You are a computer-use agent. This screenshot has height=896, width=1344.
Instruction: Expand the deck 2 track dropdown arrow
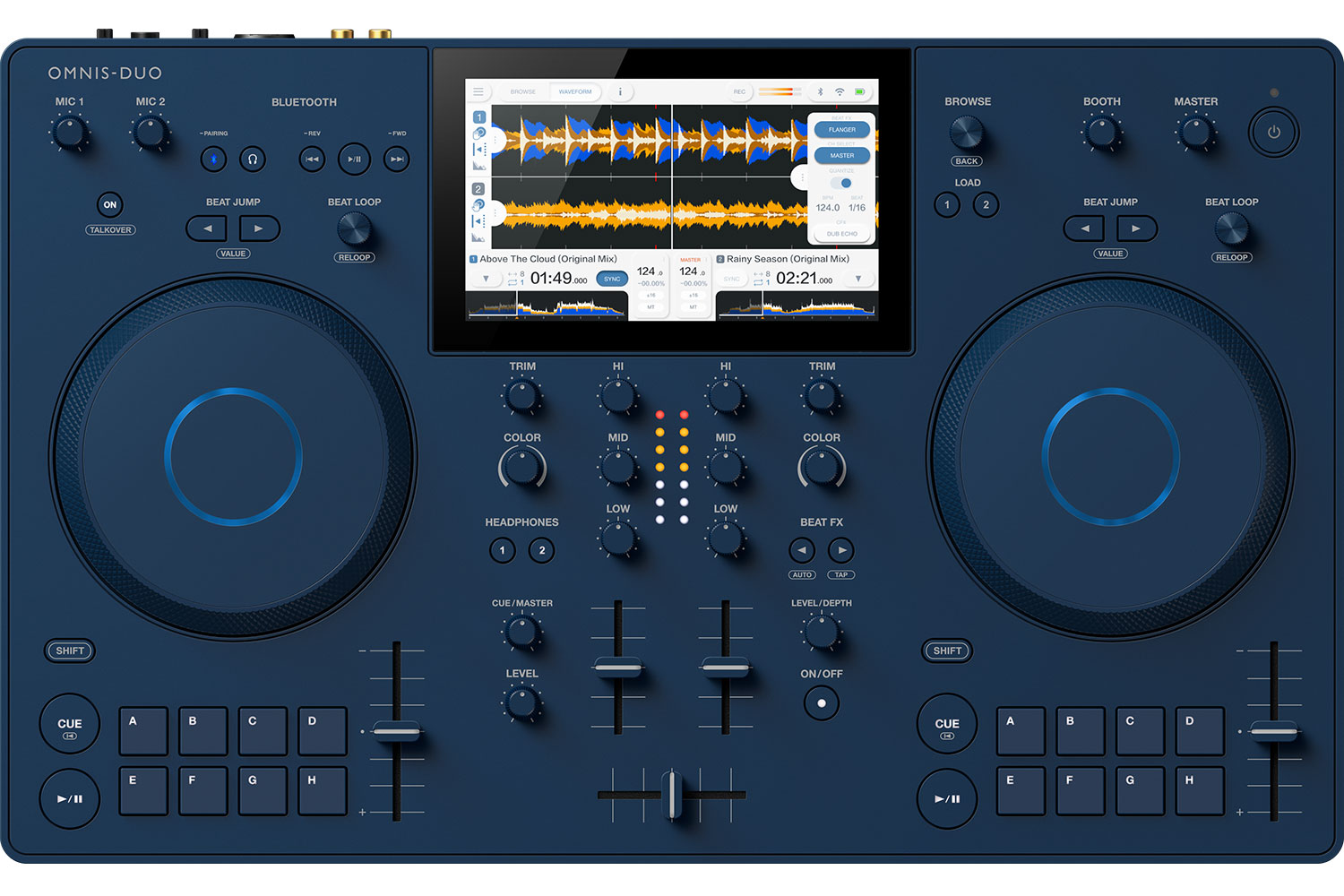coord(858,279)
